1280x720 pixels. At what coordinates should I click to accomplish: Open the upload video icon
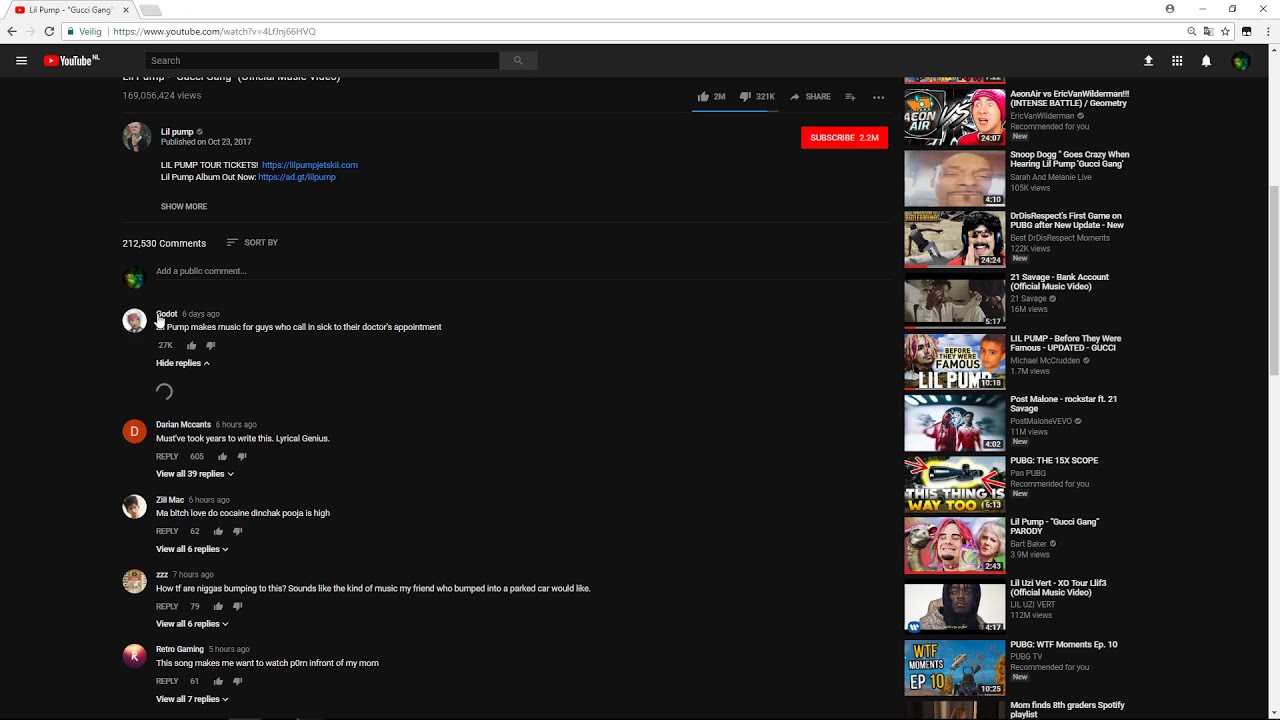[1148, 61]
